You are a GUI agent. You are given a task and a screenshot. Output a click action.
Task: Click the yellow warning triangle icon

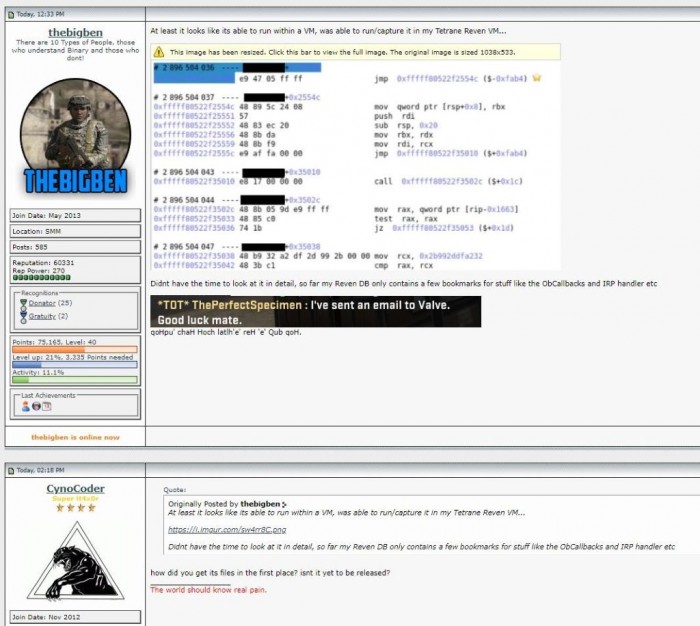pos(159,52)
